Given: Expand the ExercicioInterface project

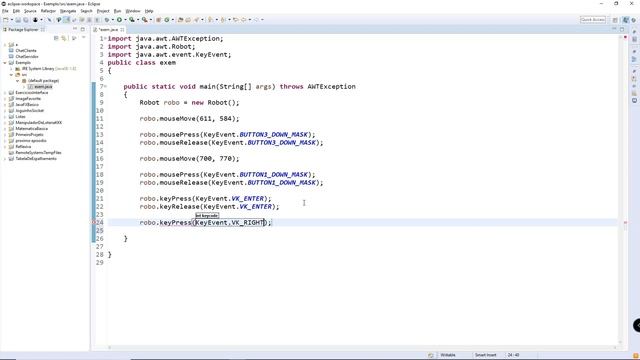Looking at the screenshot, I should click(x=5, y=93).
